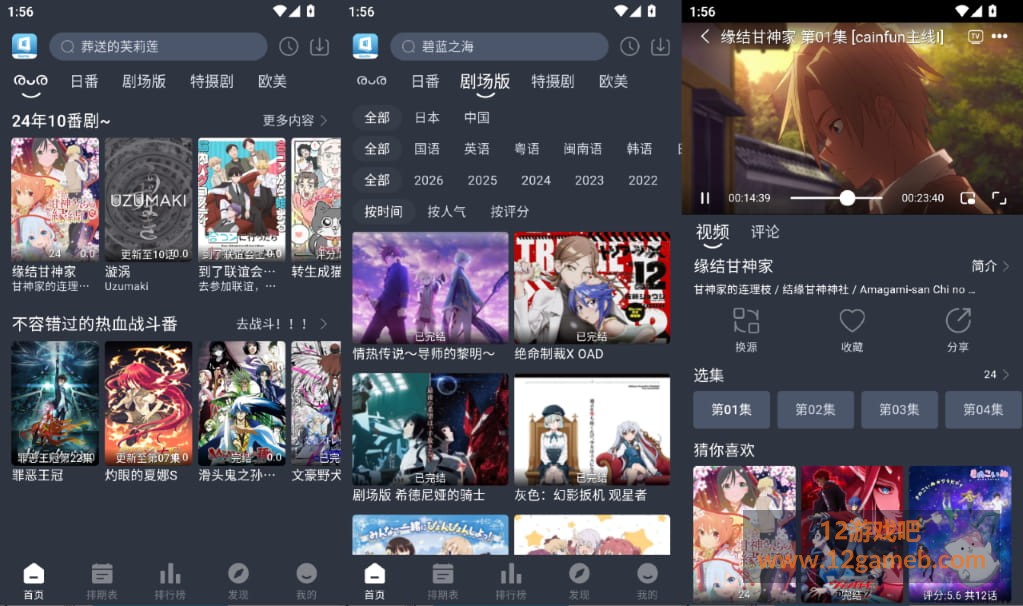Open the 罪恶王冠 poster
Screen dimensions: 1023x606
click(x=55, y=403)
